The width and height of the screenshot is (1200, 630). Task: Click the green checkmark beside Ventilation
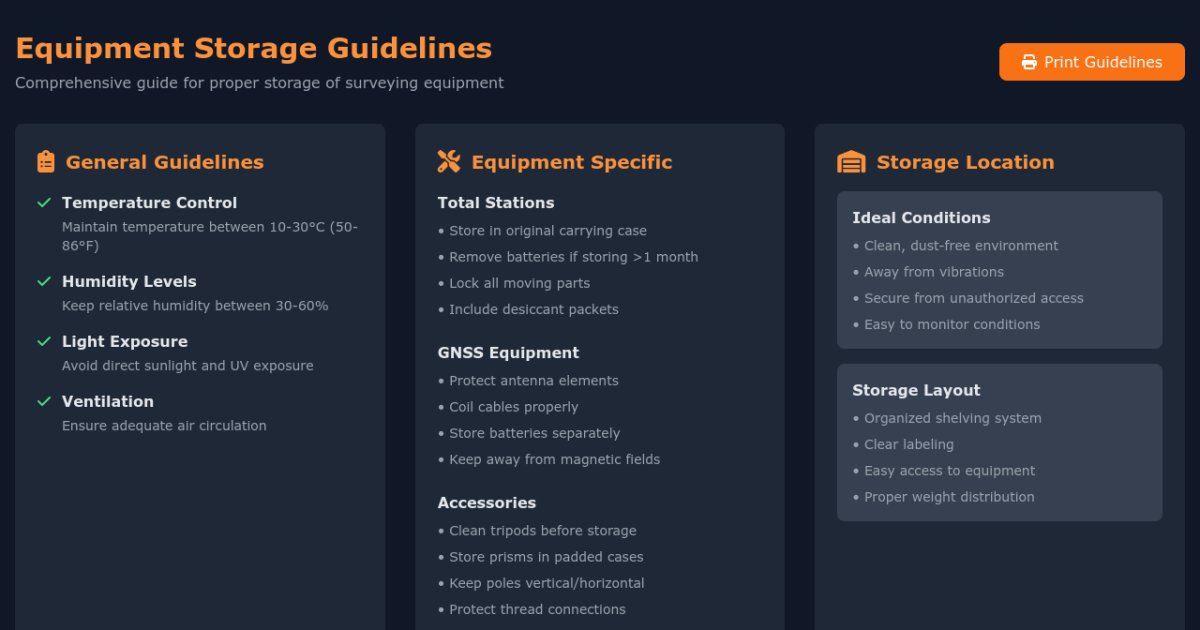click(44, 402)
